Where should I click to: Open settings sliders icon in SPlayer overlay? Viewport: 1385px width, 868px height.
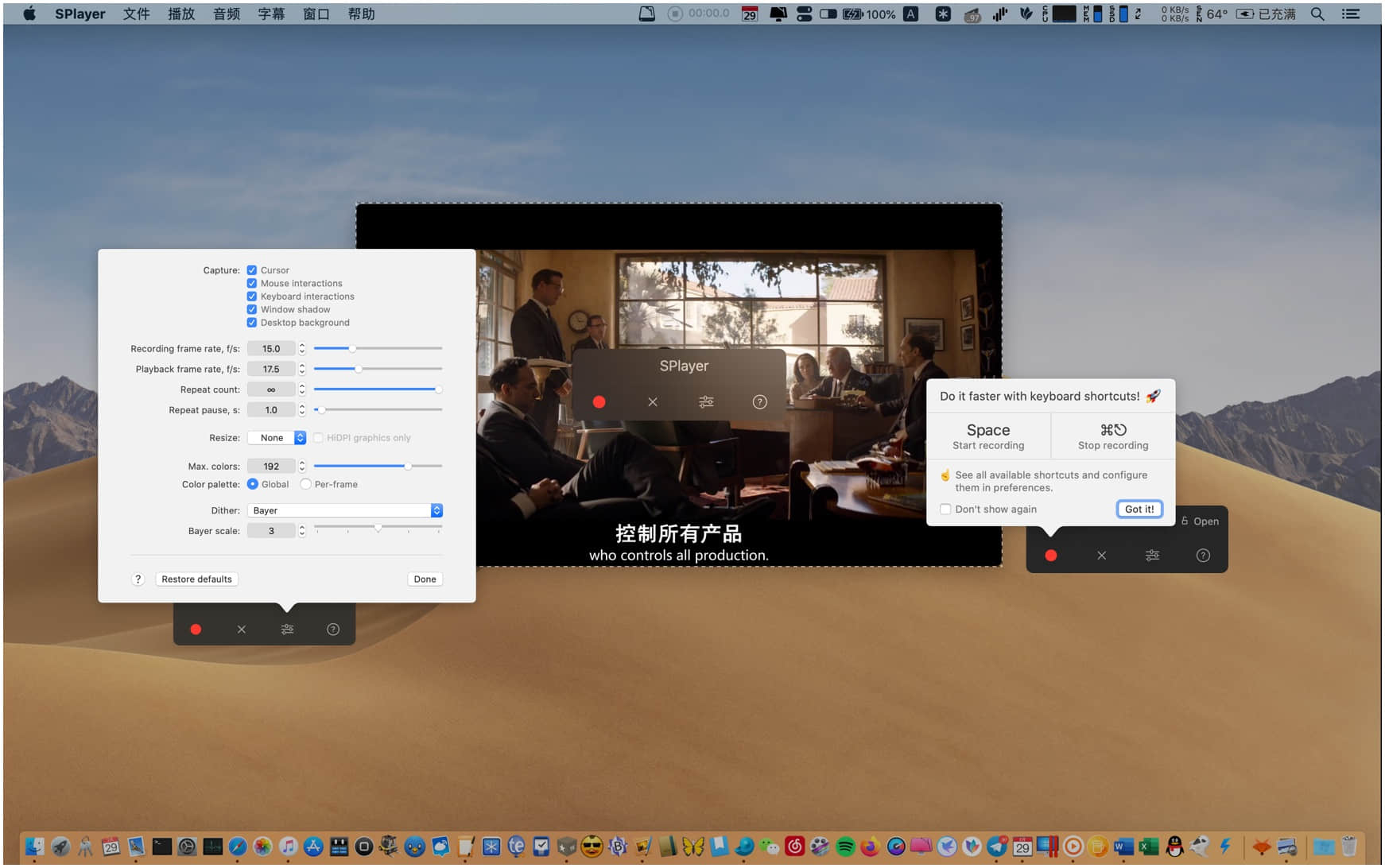[x=706, y=402]
